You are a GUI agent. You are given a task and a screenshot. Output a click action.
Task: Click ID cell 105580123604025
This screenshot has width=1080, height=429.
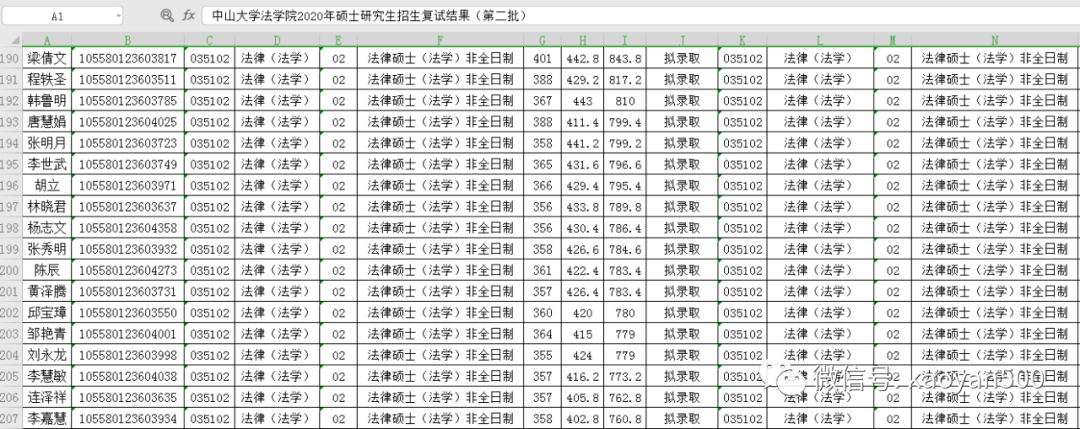128,123
